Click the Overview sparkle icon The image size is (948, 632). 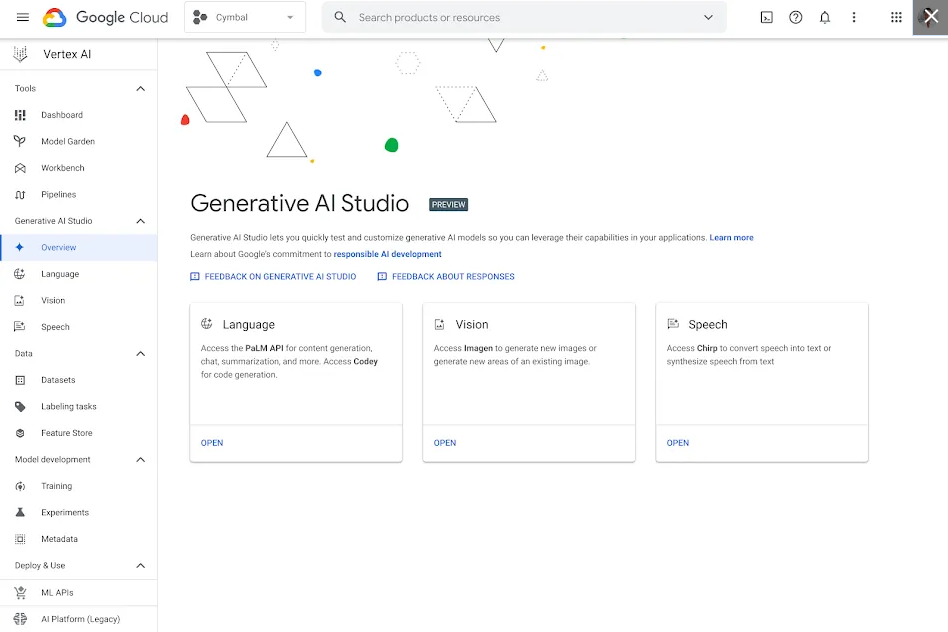click(20, 247)
